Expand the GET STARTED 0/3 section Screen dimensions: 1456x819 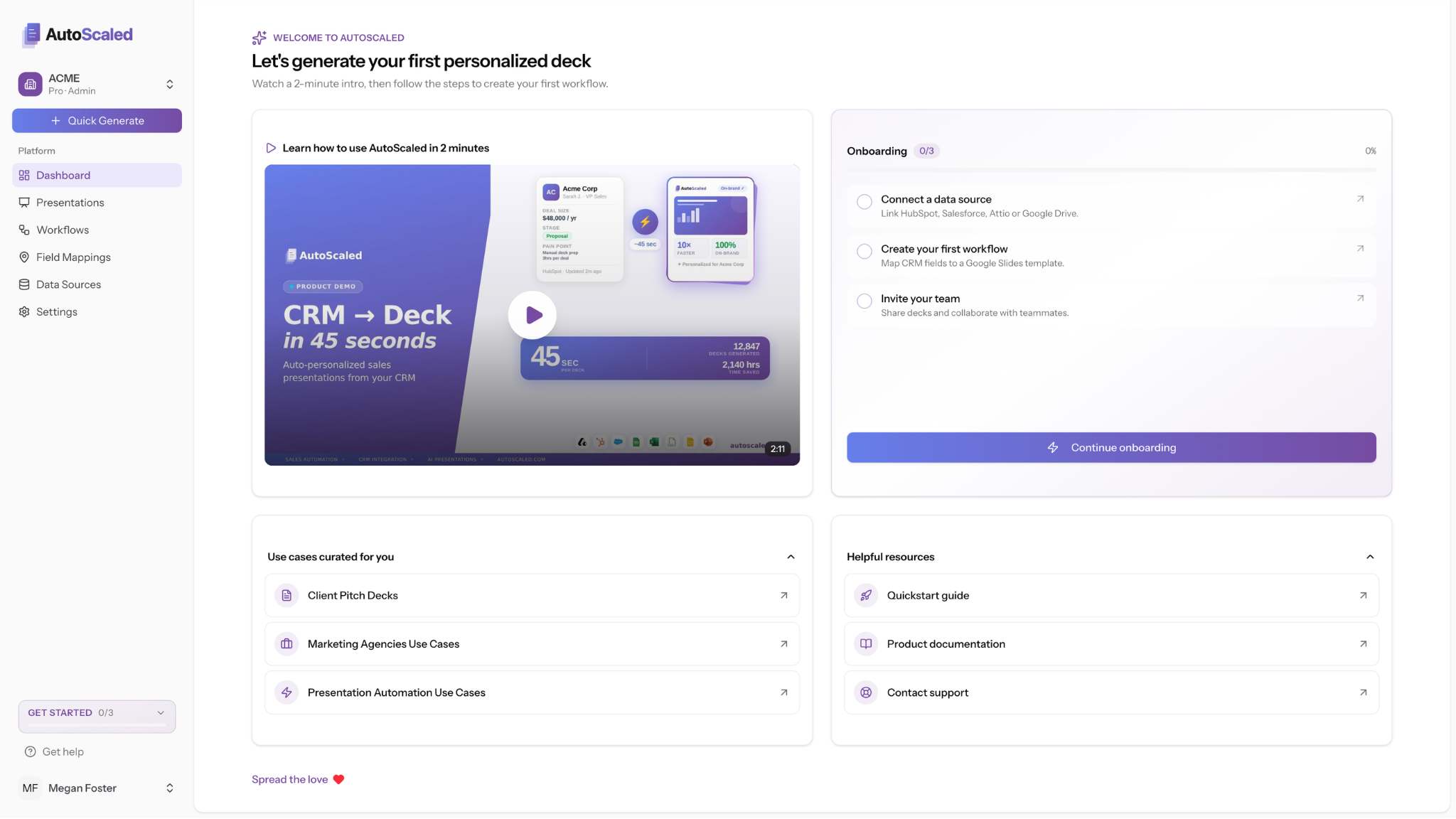coord(159,712)
